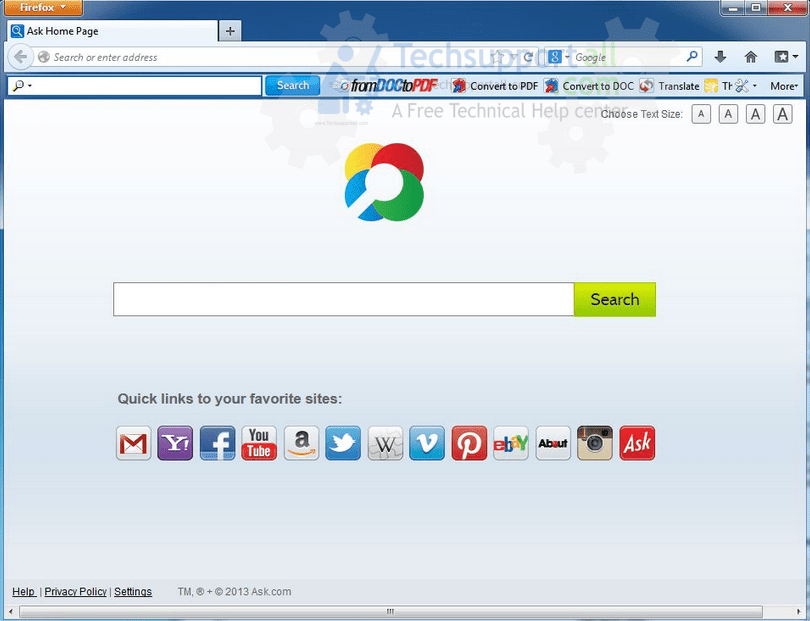Open the Facebook quick link icon

point(217,443)
